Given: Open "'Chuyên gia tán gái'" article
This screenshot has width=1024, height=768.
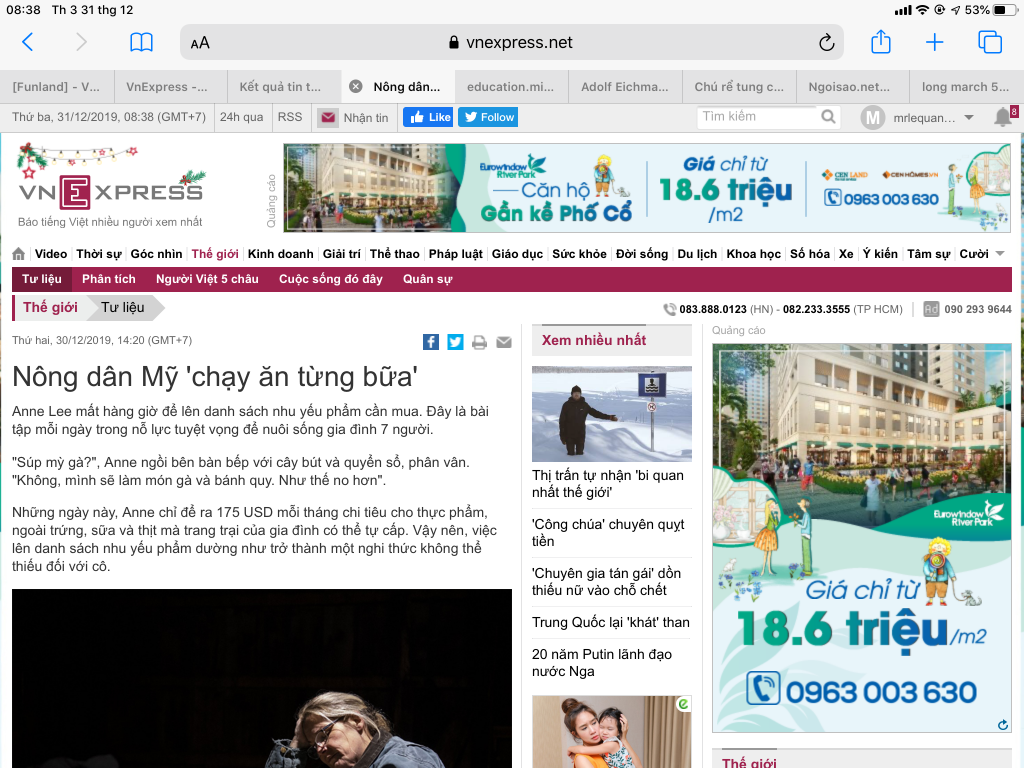Looking at the screenshot, I should point(606,582).
